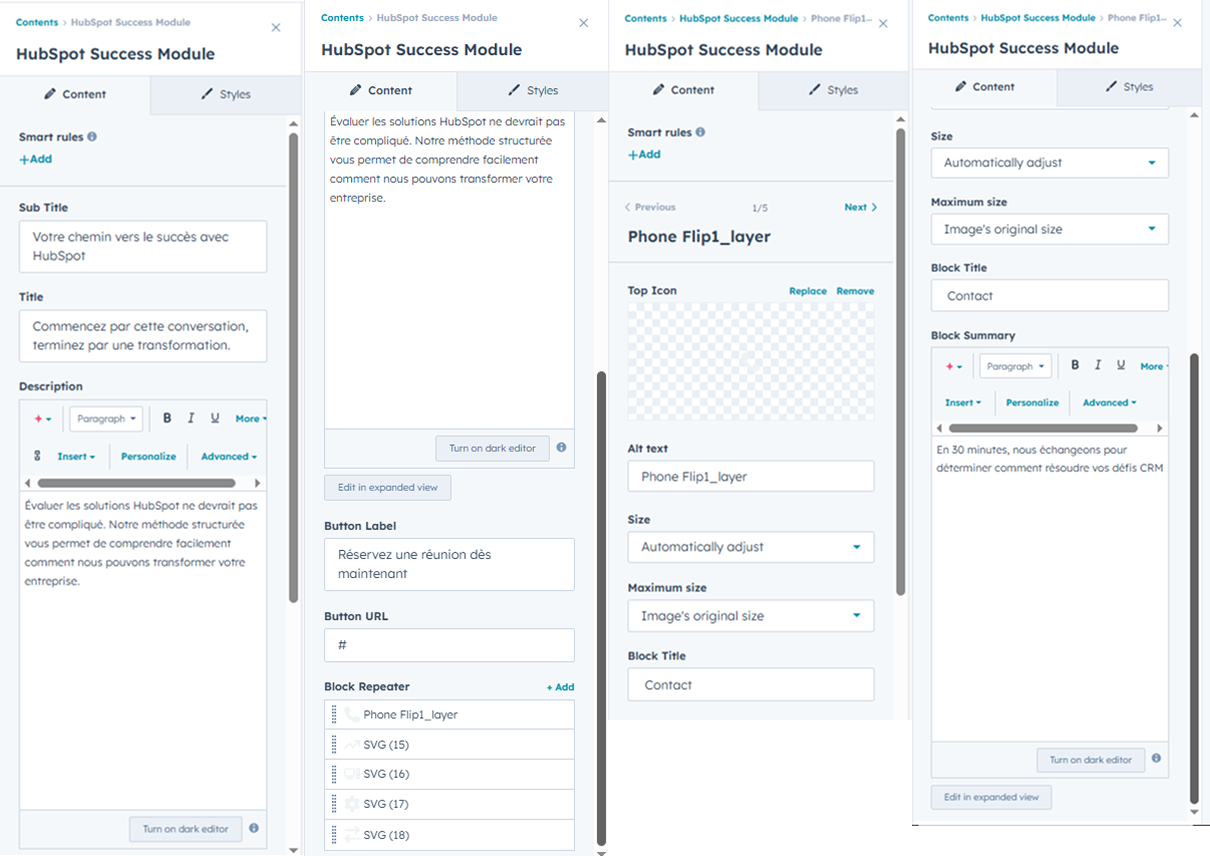The height and width of the screenshot is (856, 1210).
Task: Click the Smart rules info icon in leftmost panel
Action: [x=92, y=136]
